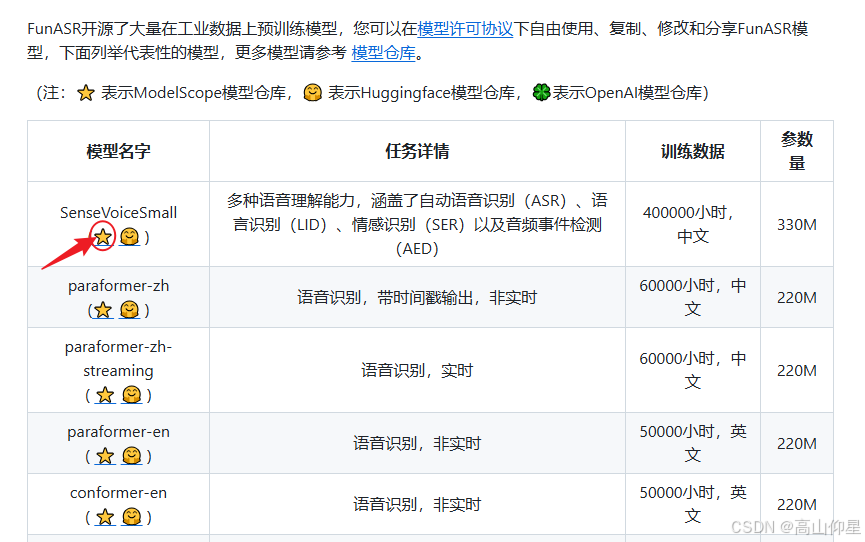The image size is (865, 542).
Task: Click 语音识别，带时间戳输出，非实时 cell
Action: tap(417, 298)
